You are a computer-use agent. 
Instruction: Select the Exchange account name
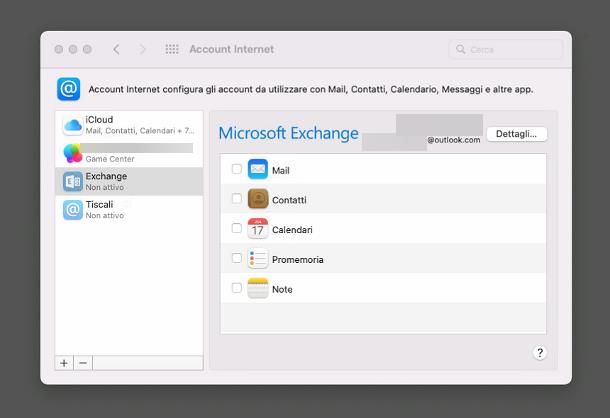pyautogui.click(x=106, y=176)
